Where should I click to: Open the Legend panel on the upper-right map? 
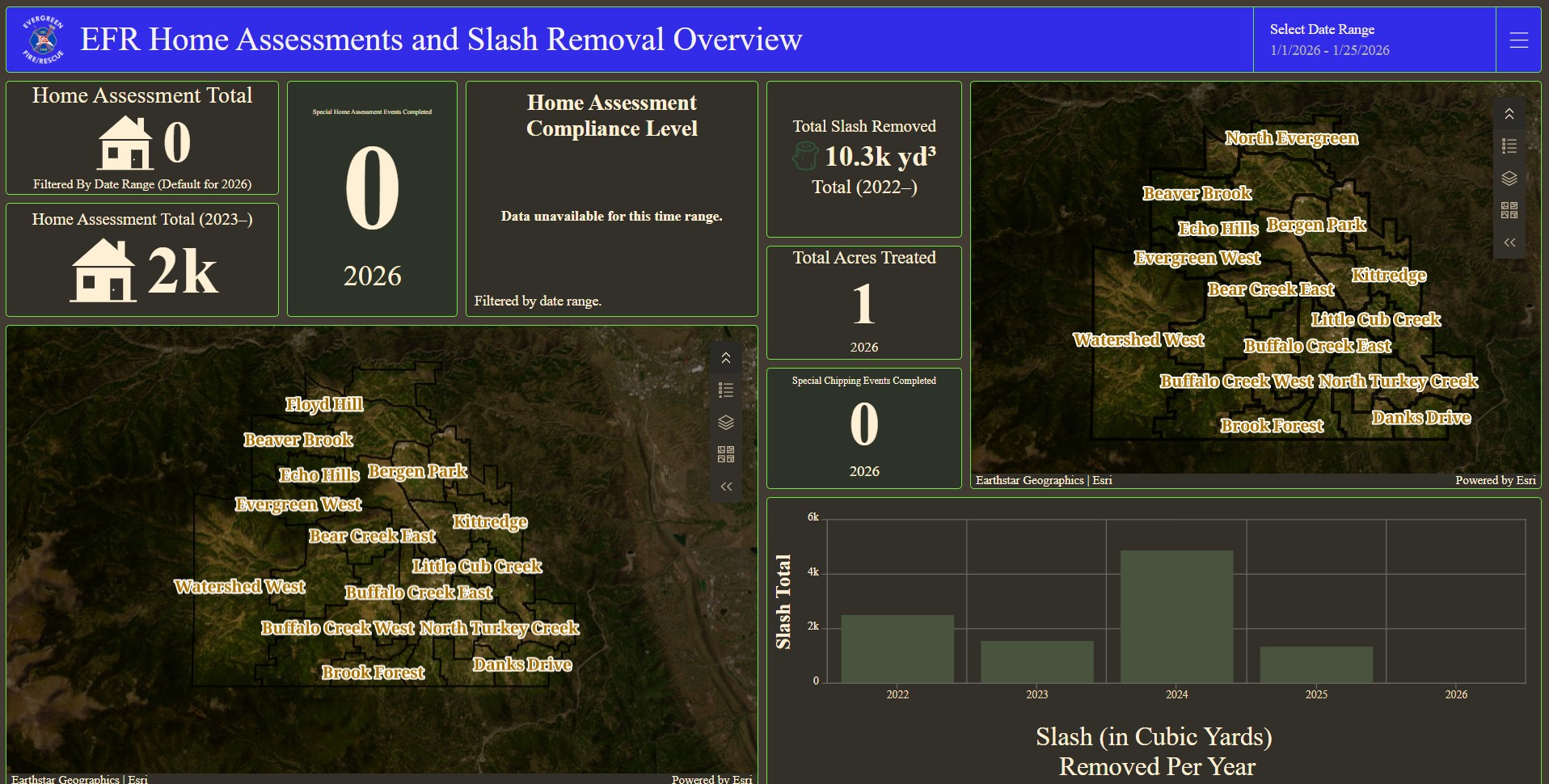1509,145
